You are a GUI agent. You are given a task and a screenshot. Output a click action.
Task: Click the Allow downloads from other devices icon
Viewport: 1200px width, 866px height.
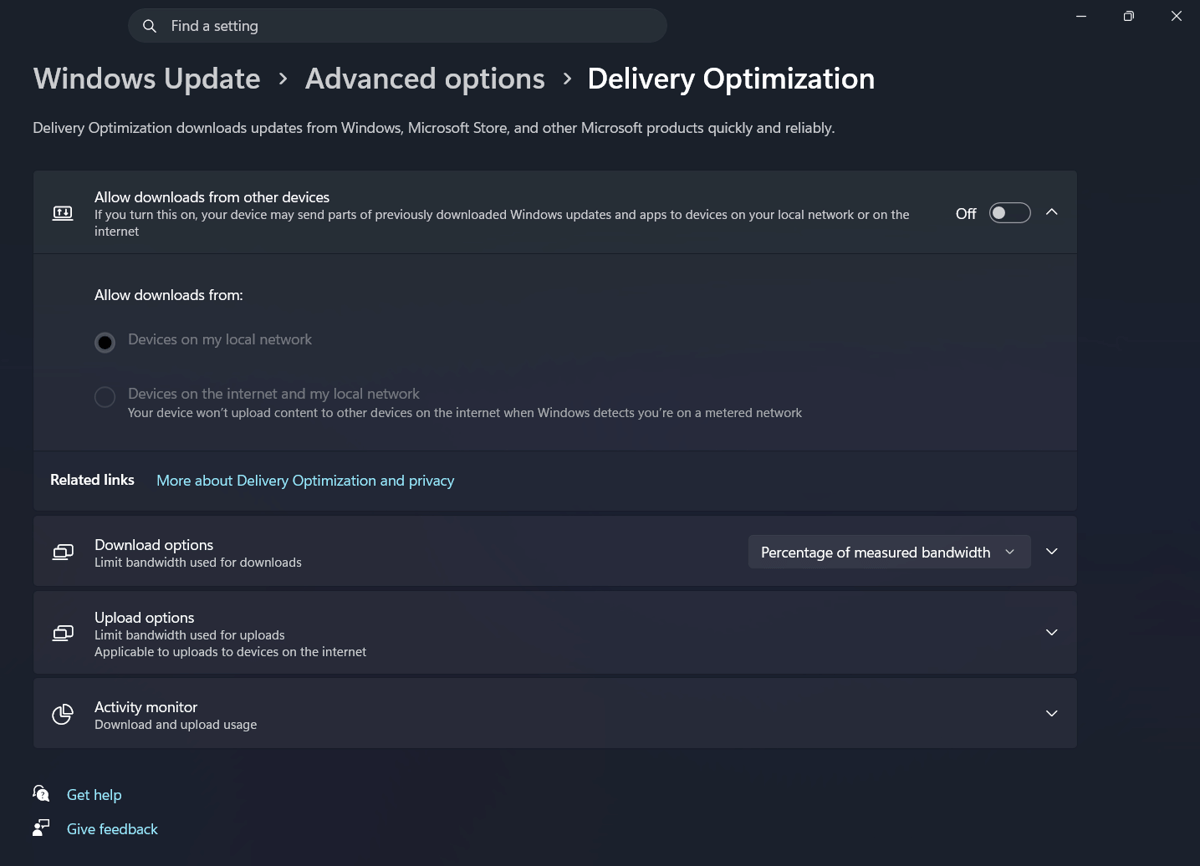pyautogui.click(x=62, y=213)
